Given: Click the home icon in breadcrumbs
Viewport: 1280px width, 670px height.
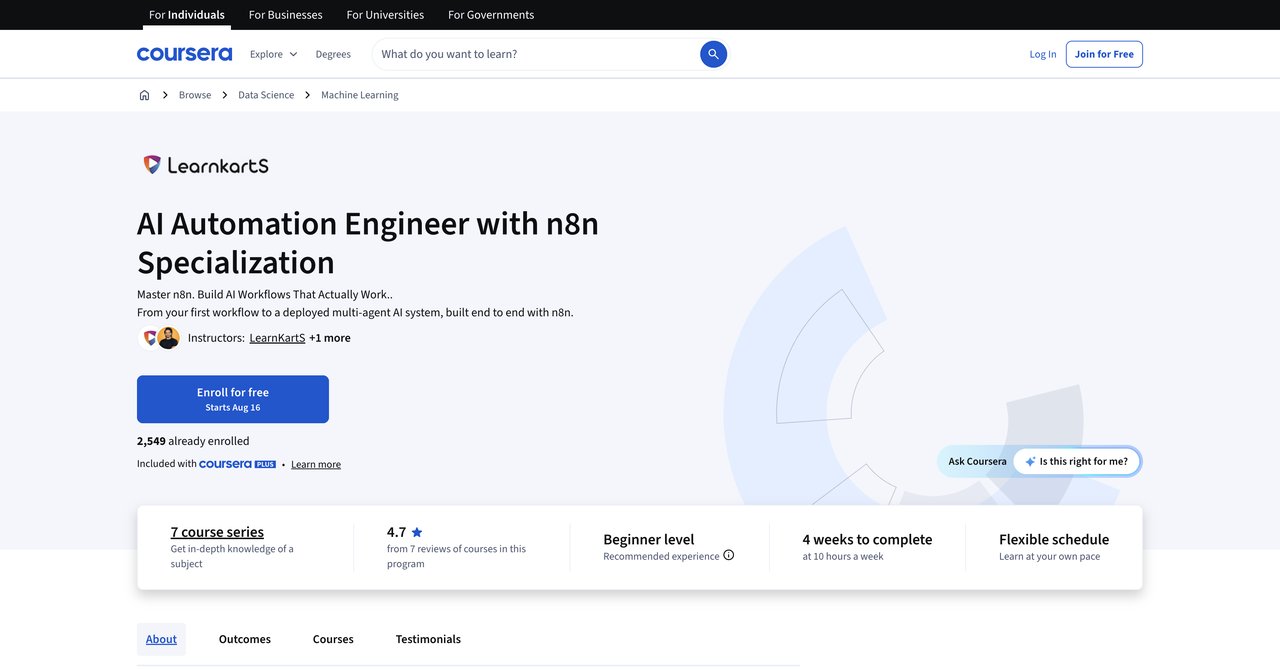Looking at the screenshot, I should 144,95.
